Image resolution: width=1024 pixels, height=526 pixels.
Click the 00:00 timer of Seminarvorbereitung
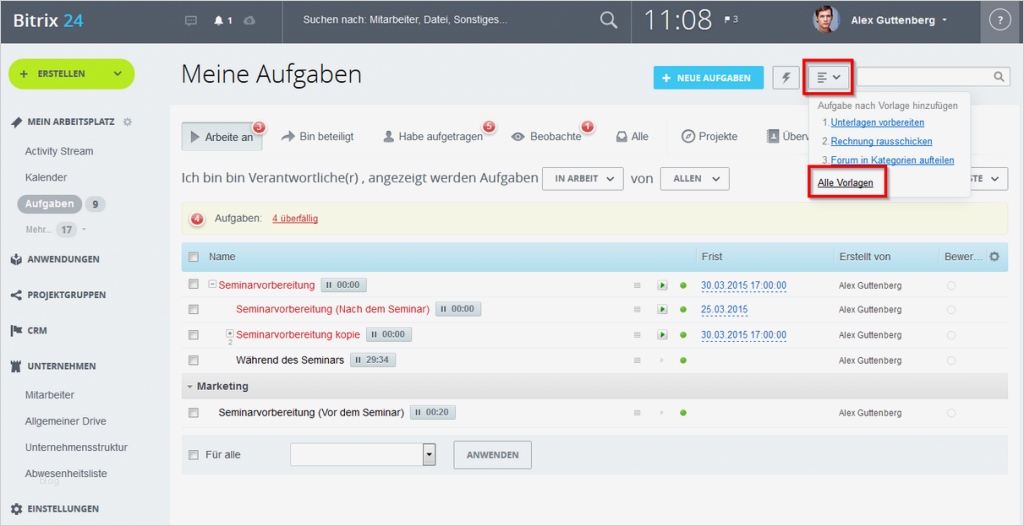344,285
